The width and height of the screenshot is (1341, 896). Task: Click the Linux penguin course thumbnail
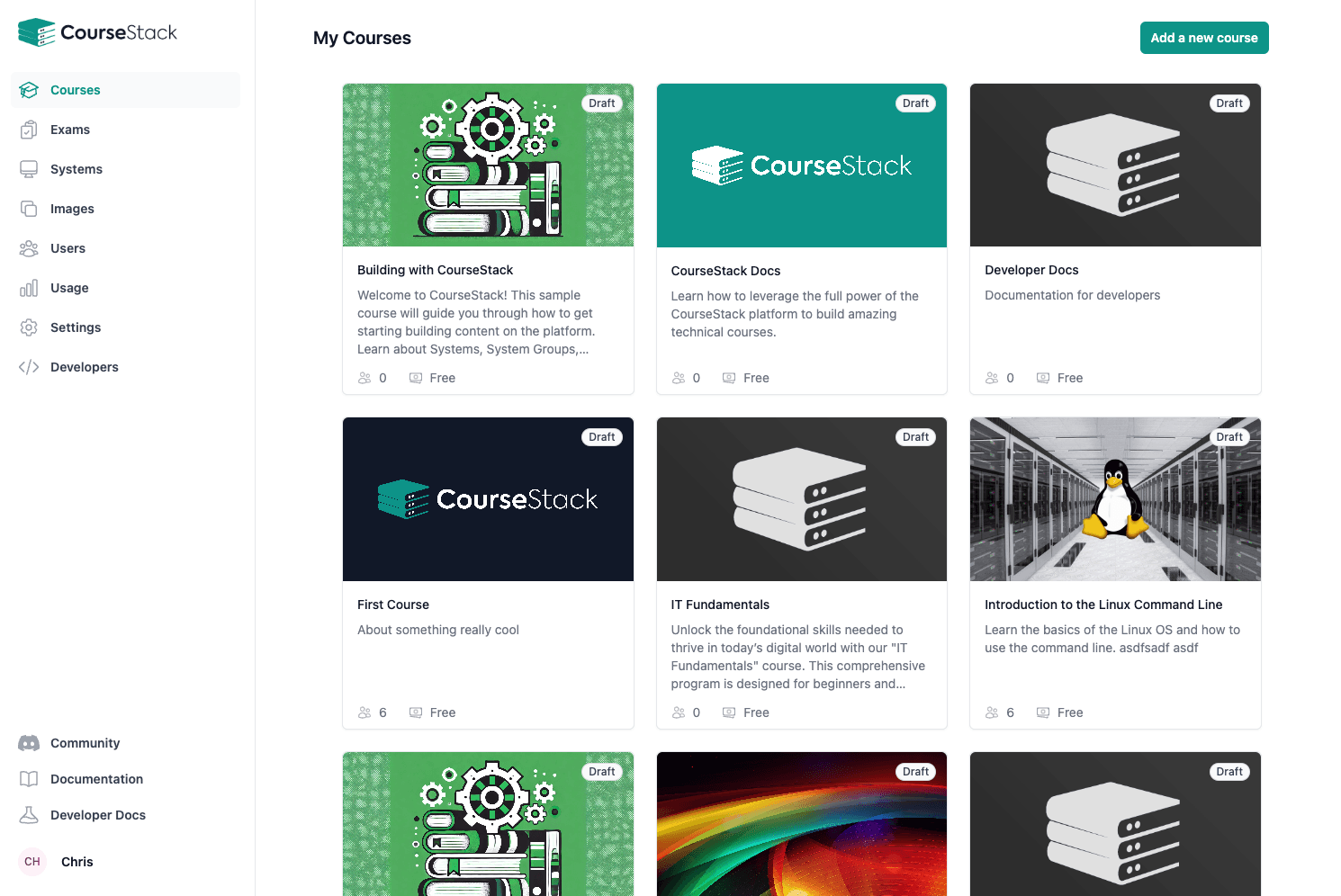click(1115, 499)
